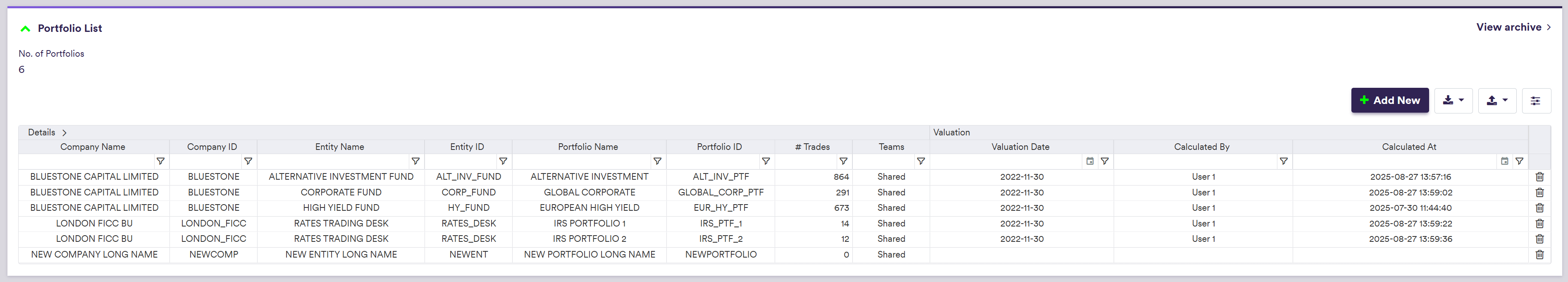Open the download dropdown menu

(x=1453, y=101)
